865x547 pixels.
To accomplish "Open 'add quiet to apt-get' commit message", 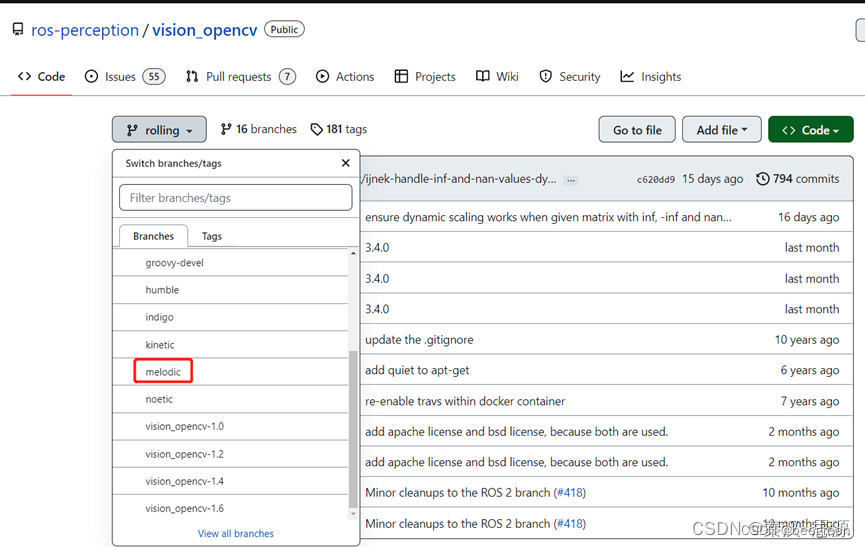I will (417, 371).
